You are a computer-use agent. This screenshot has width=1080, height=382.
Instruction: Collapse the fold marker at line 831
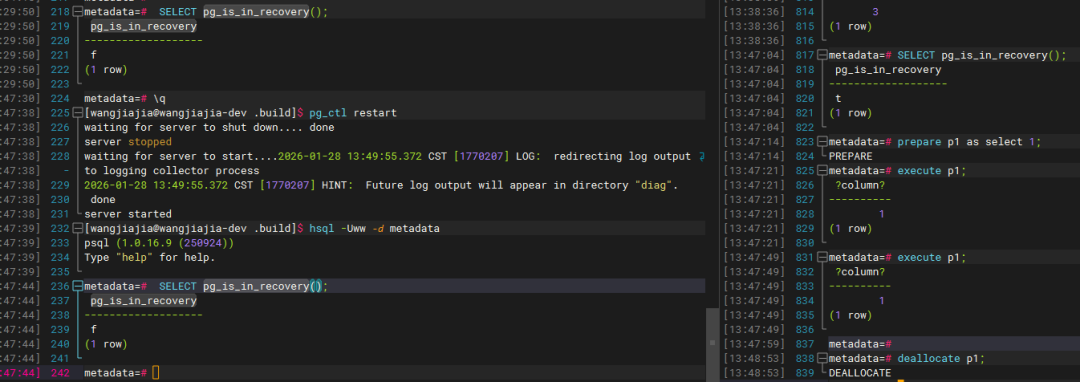coord(823,257)
